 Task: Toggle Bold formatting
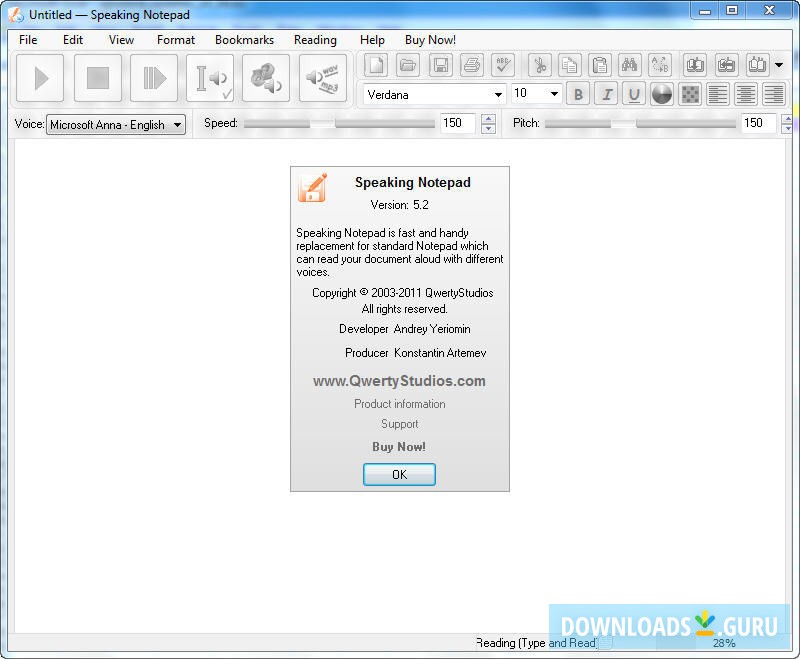(578, 94)
